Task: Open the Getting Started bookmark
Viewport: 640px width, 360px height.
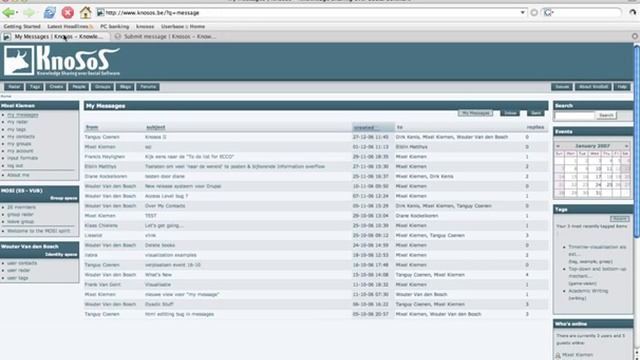Action: click(22, 27)
